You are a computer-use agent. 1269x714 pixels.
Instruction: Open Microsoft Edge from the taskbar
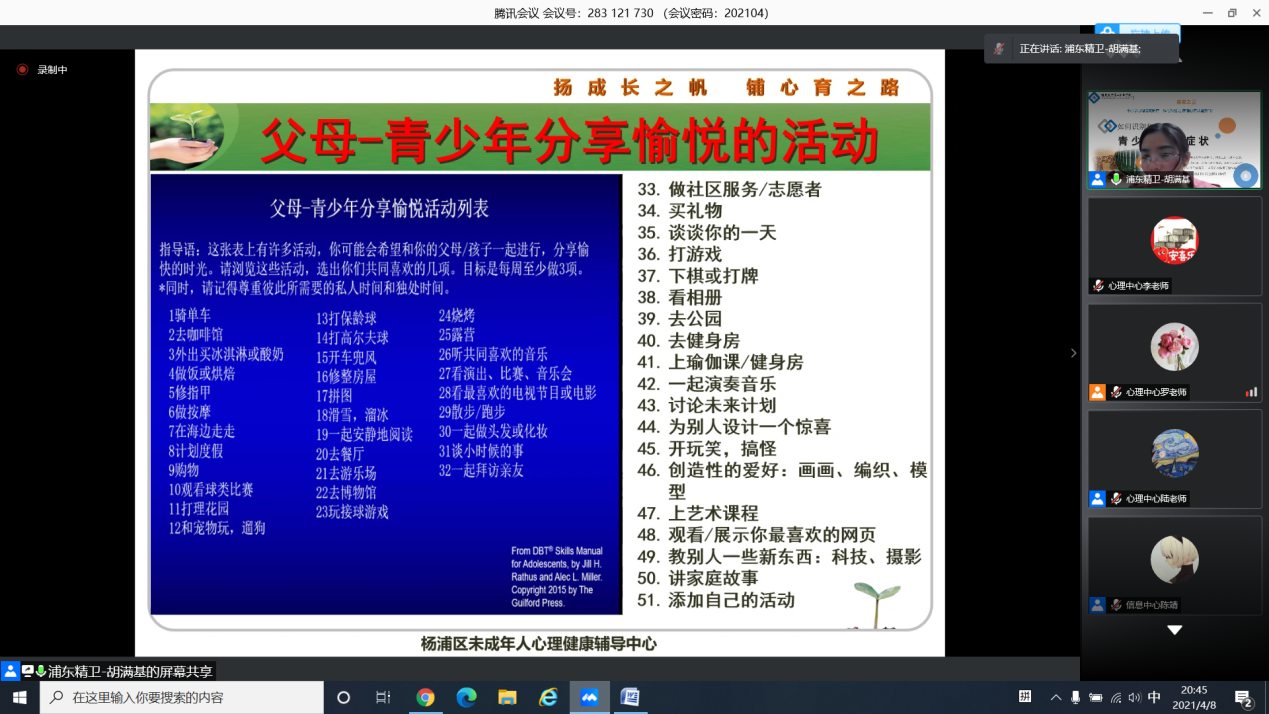point(467,697)
